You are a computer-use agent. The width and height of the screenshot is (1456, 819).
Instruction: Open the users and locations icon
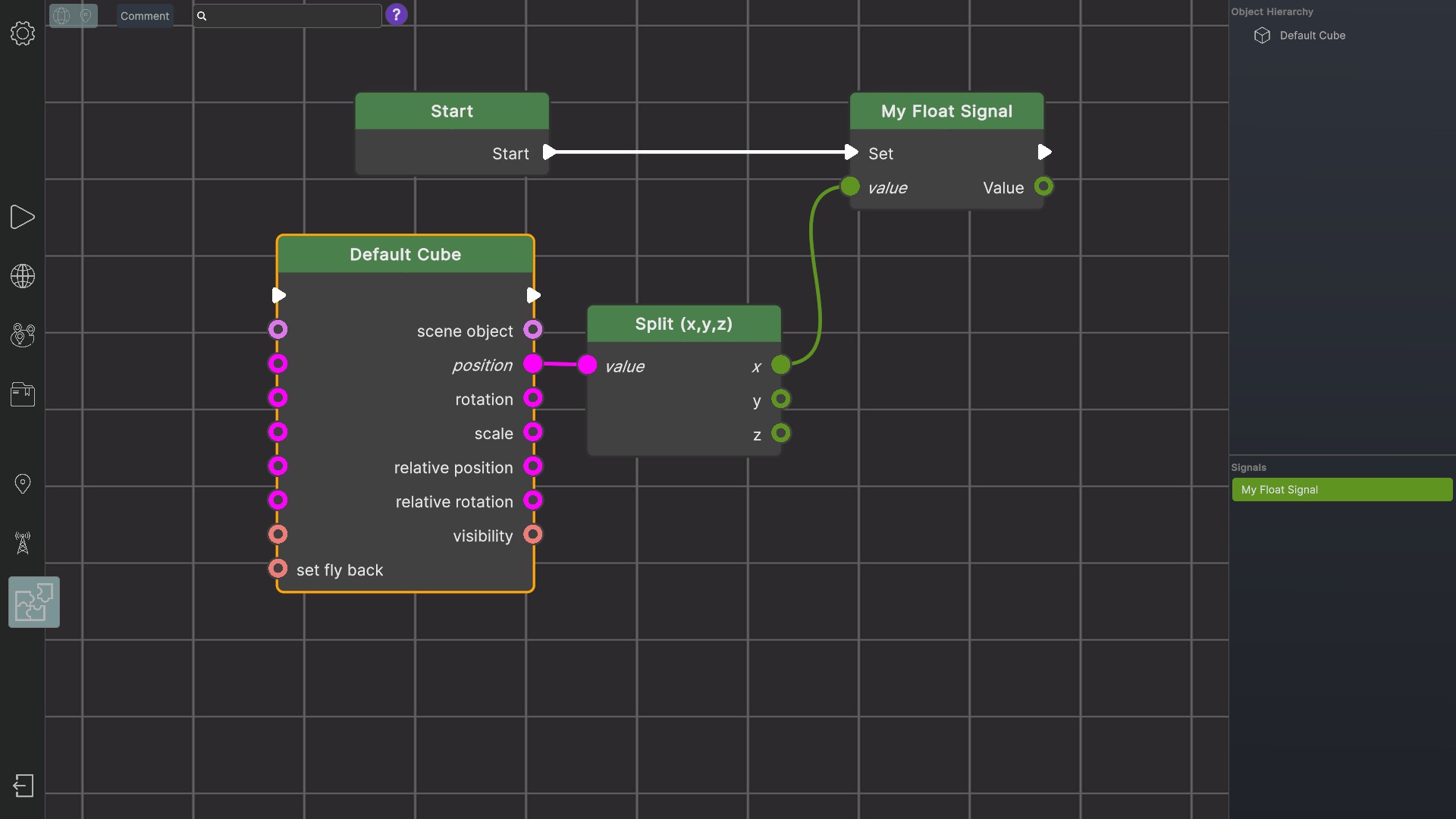point(23,335)
